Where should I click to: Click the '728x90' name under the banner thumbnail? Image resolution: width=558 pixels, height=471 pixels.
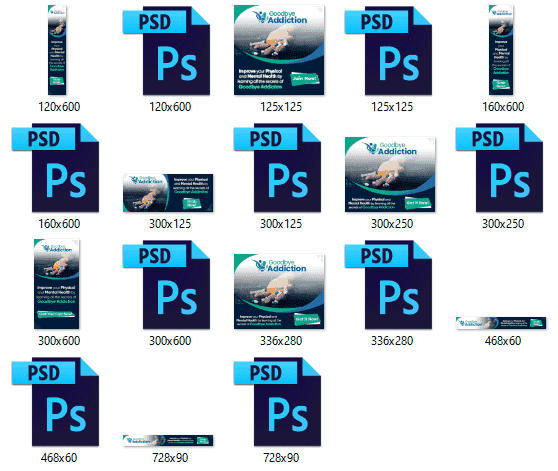click(170, 458)
